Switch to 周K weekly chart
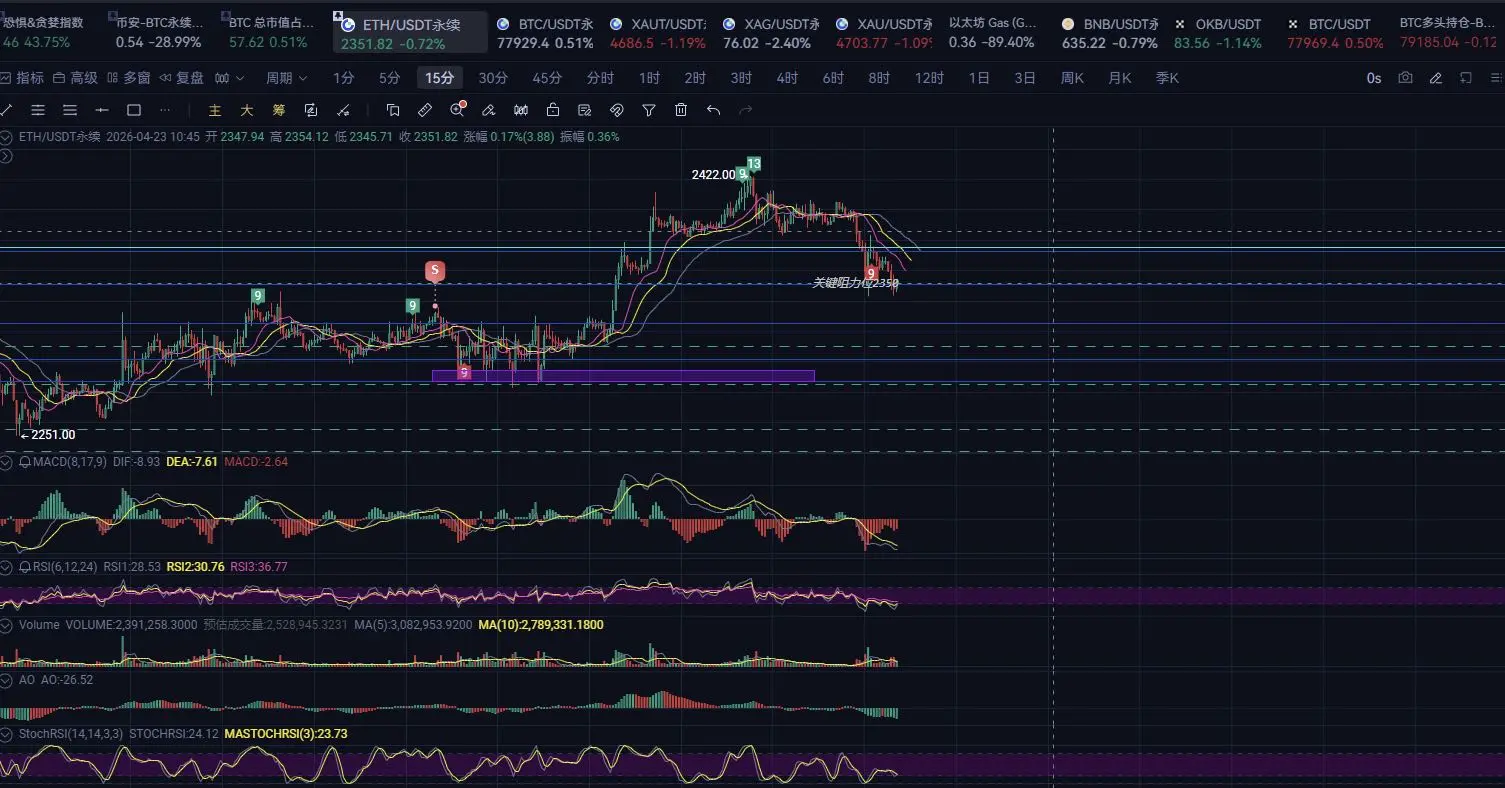The height and width of the screenshot is (788, 1505). 1072,78
